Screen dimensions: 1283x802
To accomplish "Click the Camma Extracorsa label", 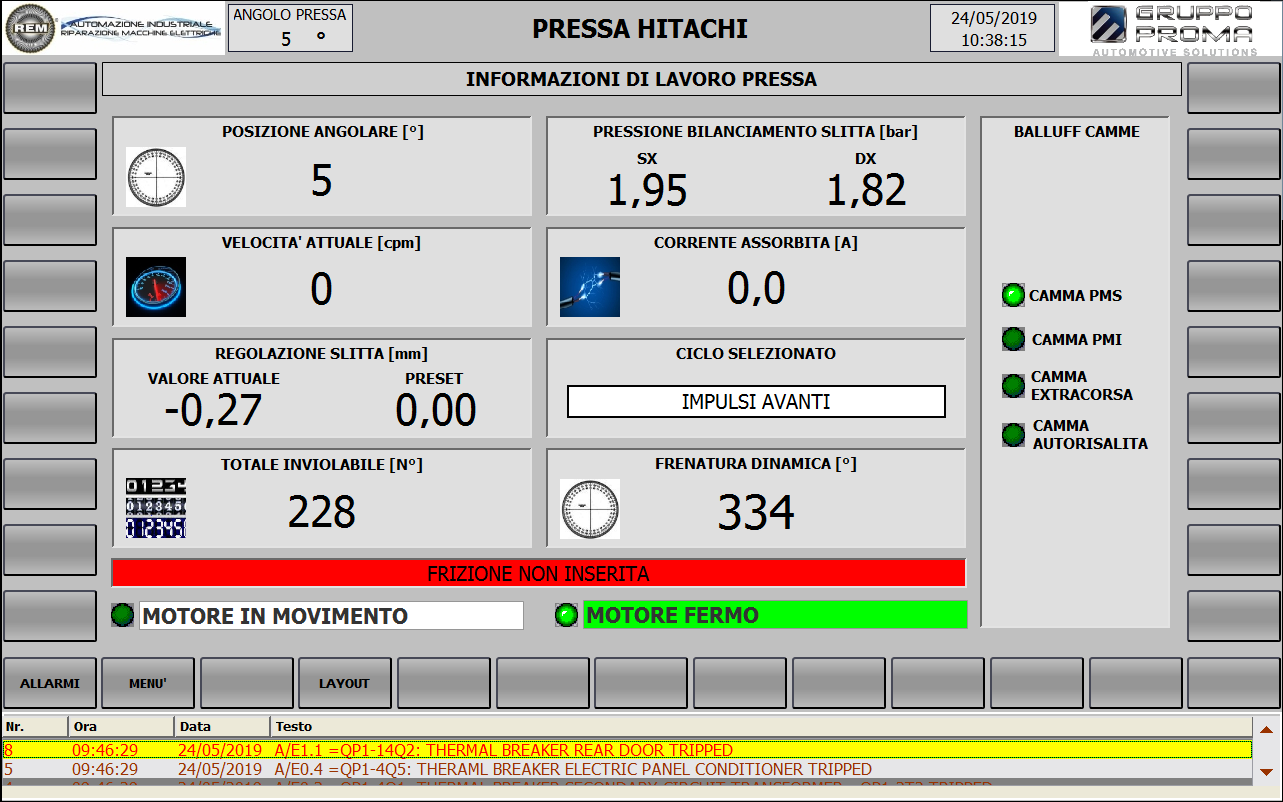I will click(x=1082, y=386).
